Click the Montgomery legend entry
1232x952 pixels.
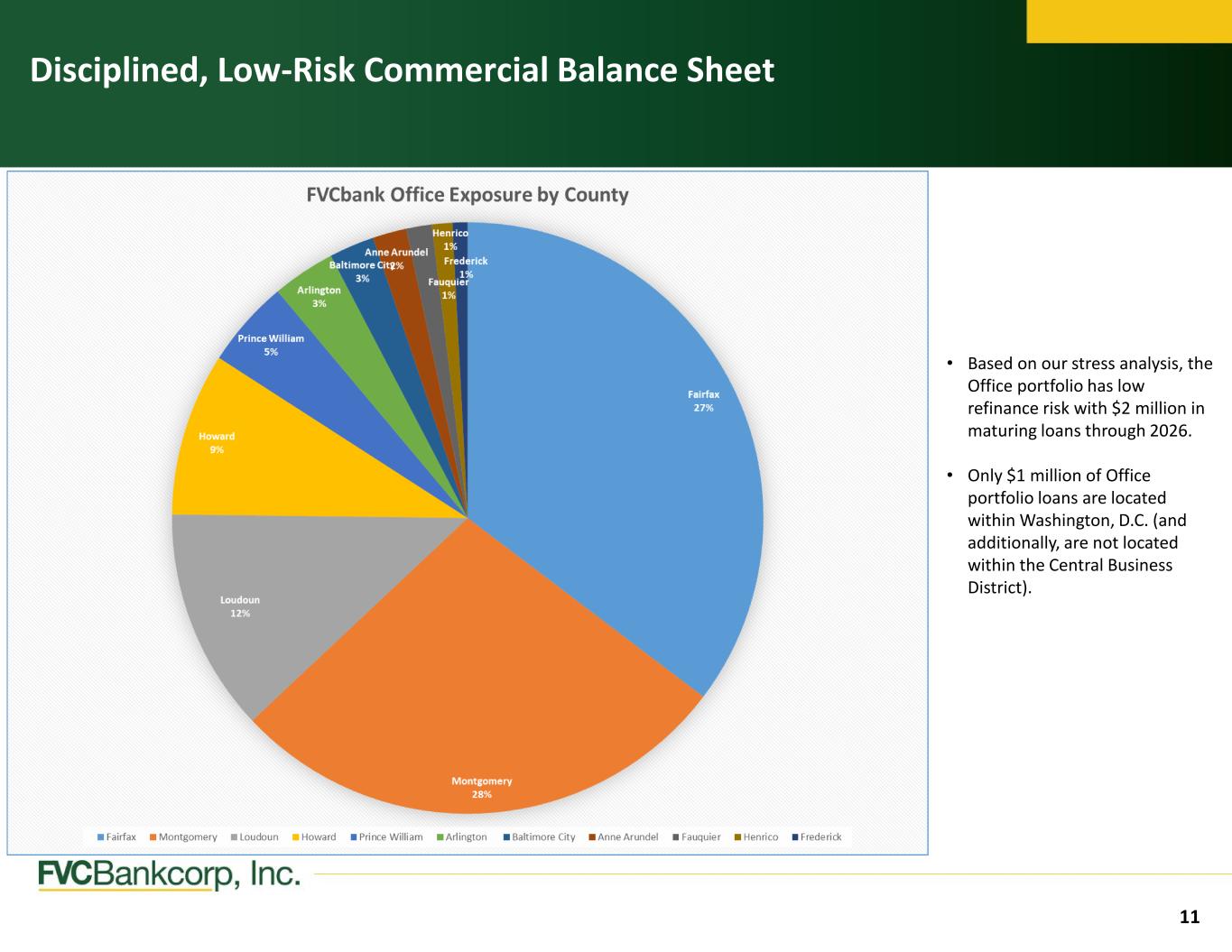184,837
